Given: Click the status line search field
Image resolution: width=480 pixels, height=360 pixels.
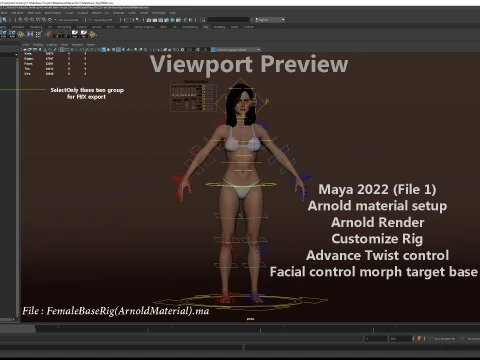Looking at the screenshot, I should [x=228, y=20].
